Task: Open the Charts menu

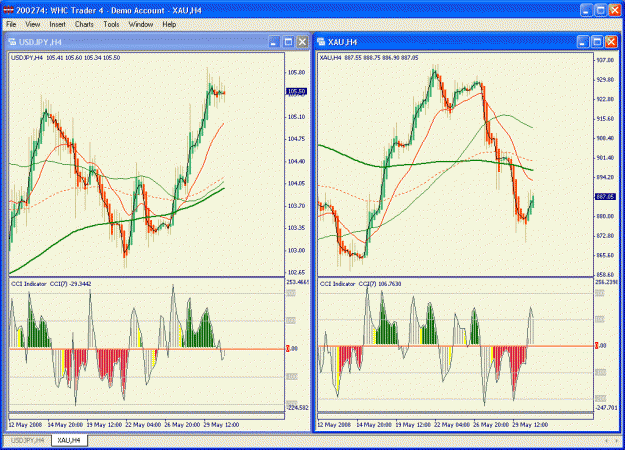Action: click(x=84, y=24)
